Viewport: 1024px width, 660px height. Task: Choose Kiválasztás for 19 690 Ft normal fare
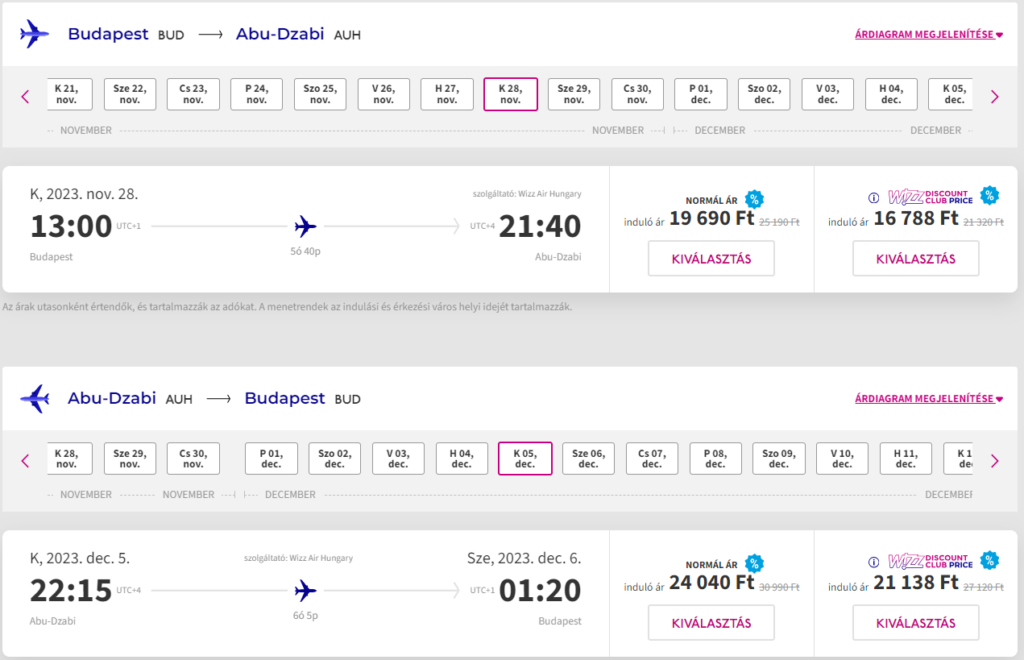pos(711,259)
